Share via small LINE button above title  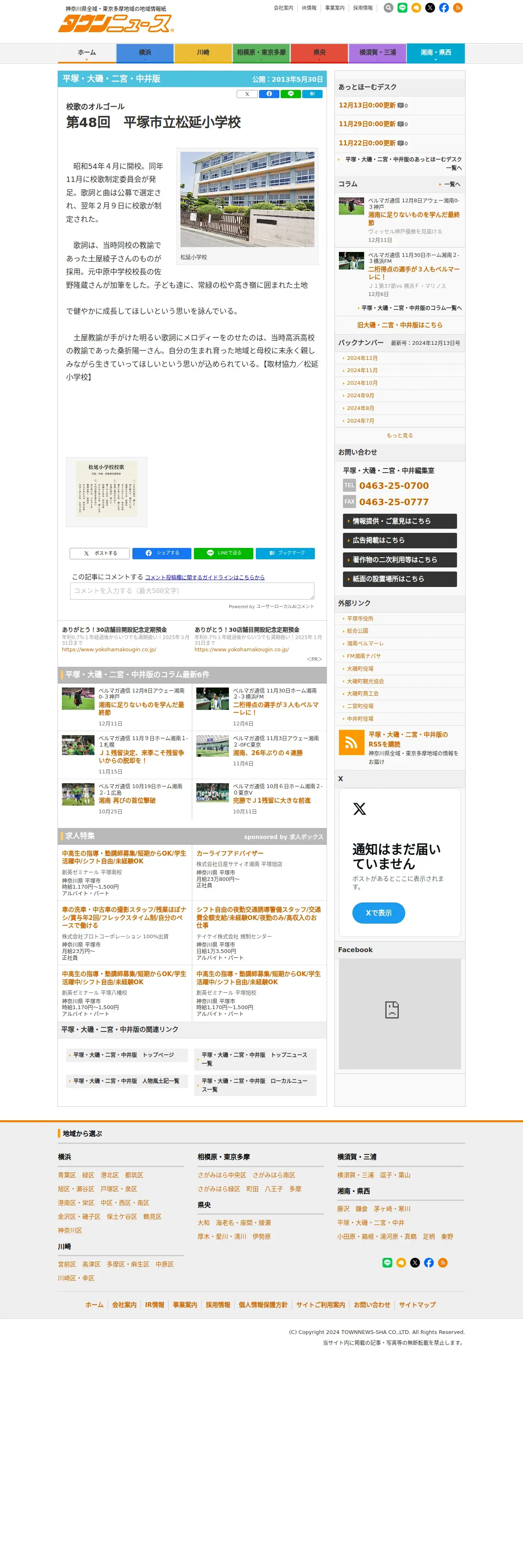click(x=291, y=94)
